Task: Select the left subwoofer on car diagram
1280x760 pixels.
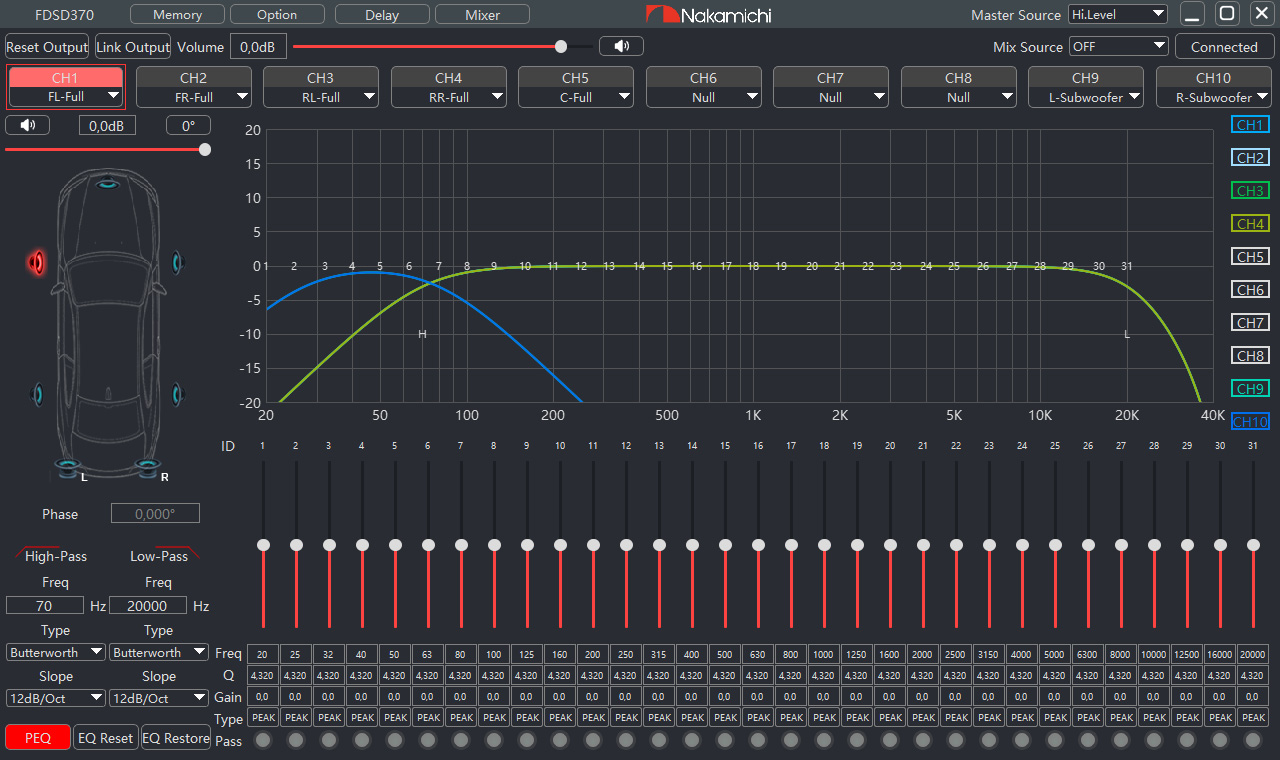Action: click(68, 465)
